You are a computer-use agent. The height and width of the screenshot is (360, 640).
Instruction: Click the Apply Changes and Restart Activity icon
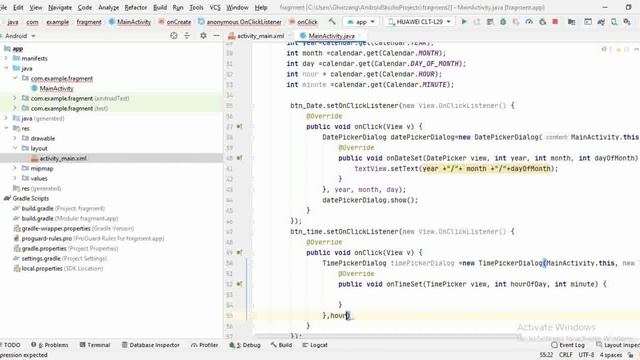click(x=477, y=22)
